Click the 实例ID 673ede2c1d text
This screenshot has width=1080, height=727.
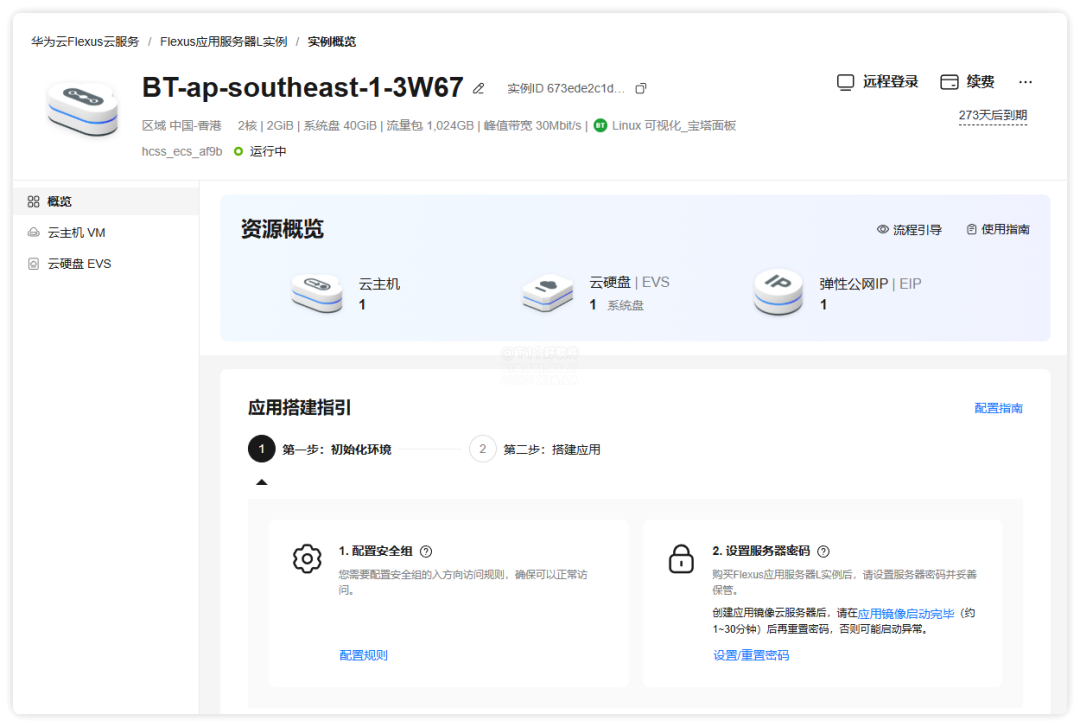click(566, 88)
